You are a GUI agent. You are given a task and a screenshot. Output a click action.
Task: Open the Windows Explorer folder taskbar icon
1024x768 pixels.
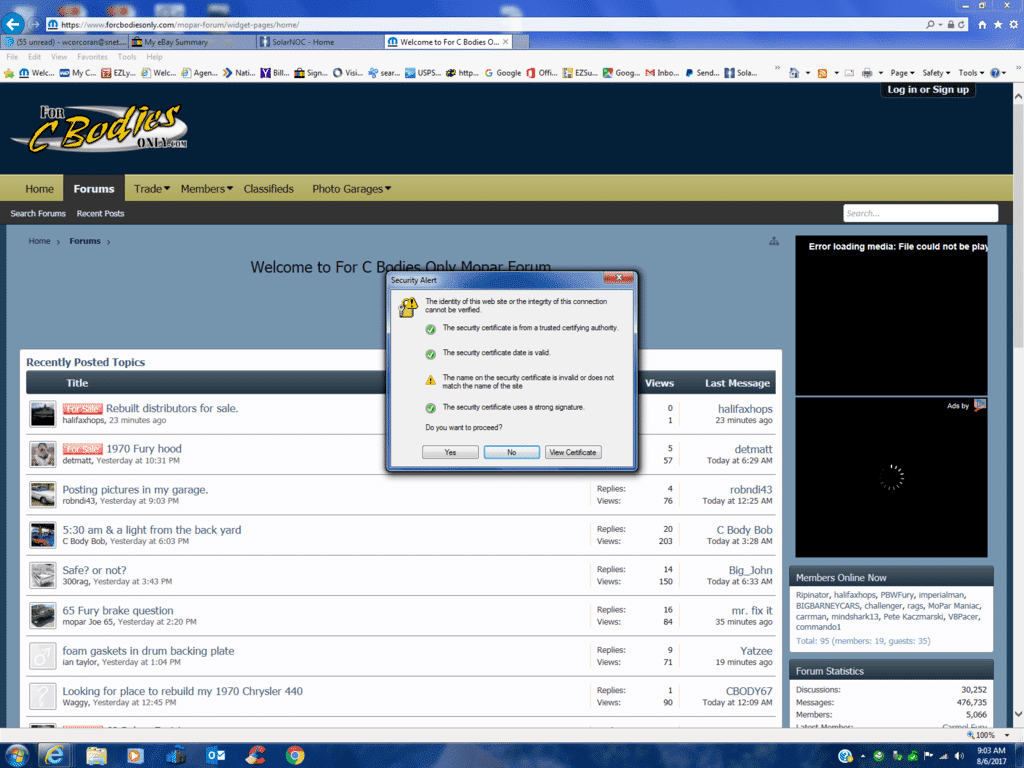pyautogui.click(x=97, y=754)
